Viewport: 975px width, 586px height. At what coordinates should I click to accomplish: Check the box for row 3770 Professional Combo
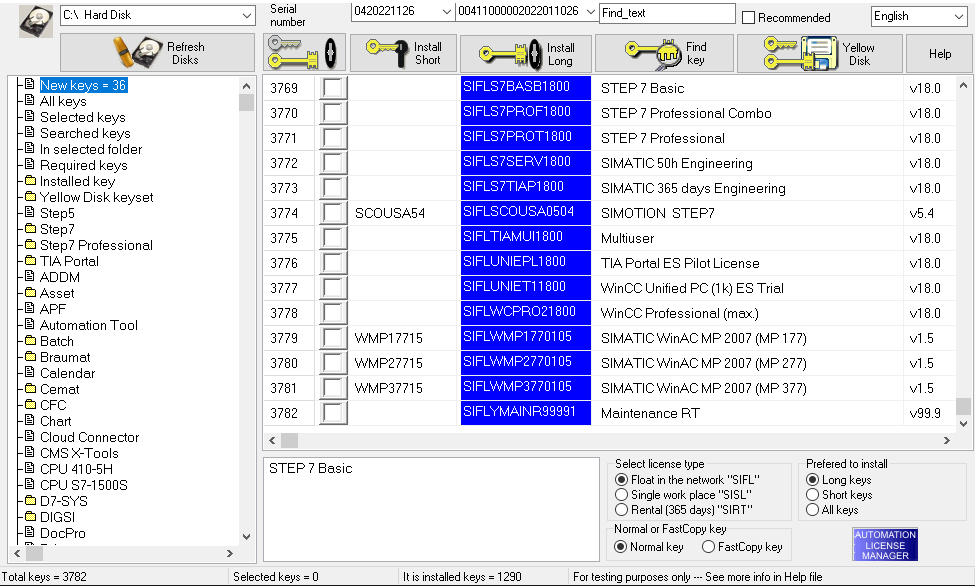click(333, 113)
